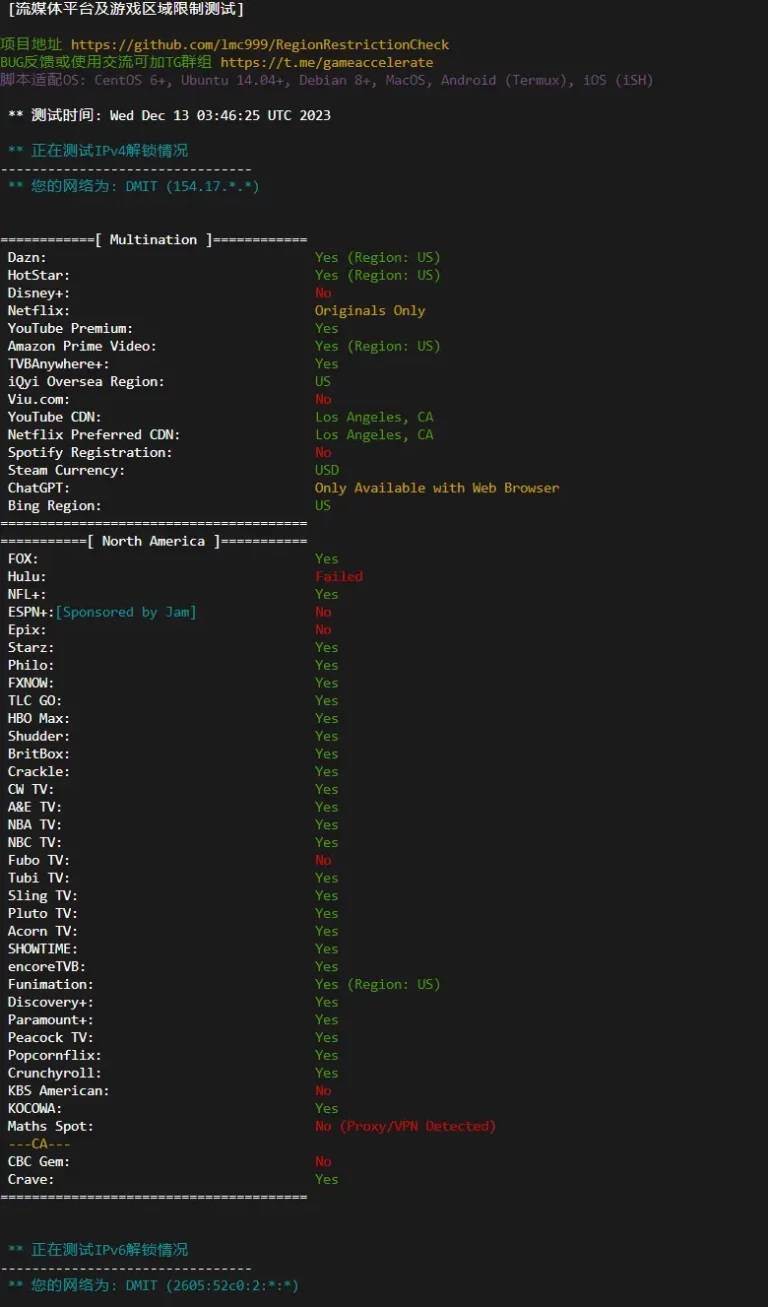Screen dimensions: 768x1307
Task: Click the Hulu 'Failed' result
Action: [339, 577]
